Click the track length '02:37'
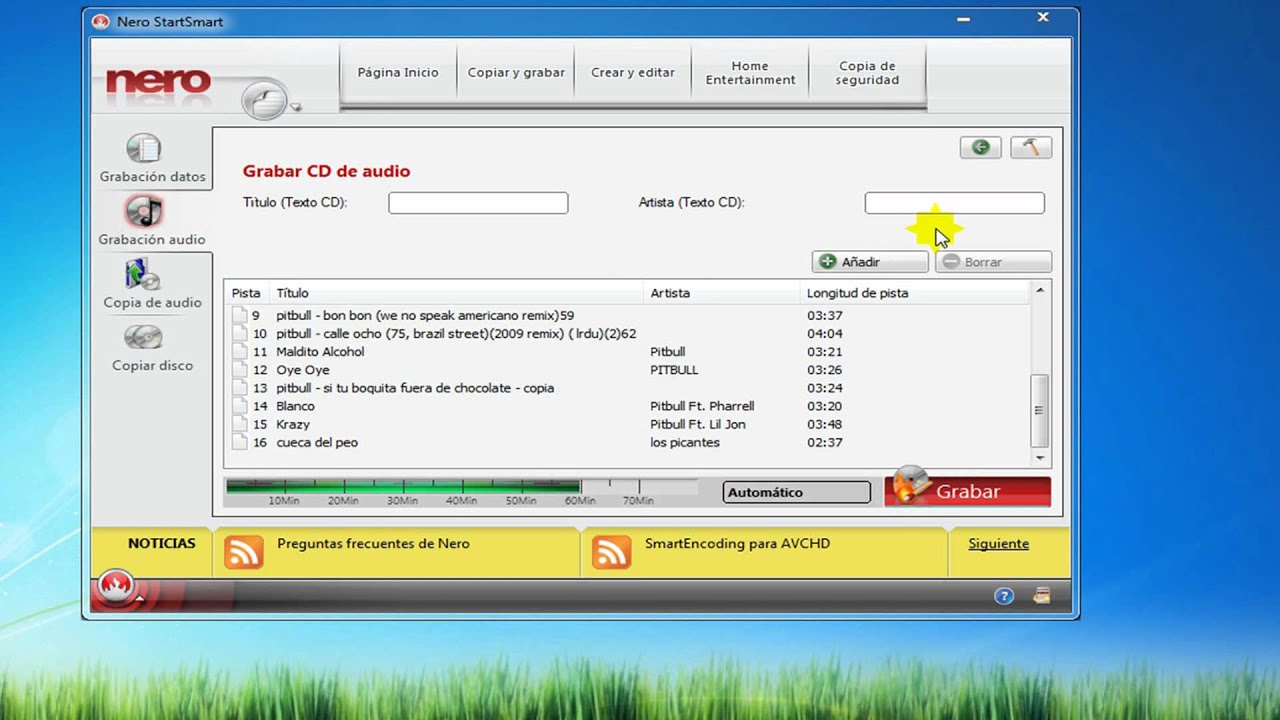The height and width of the screenshot is (720, 1280). point(824,442)
